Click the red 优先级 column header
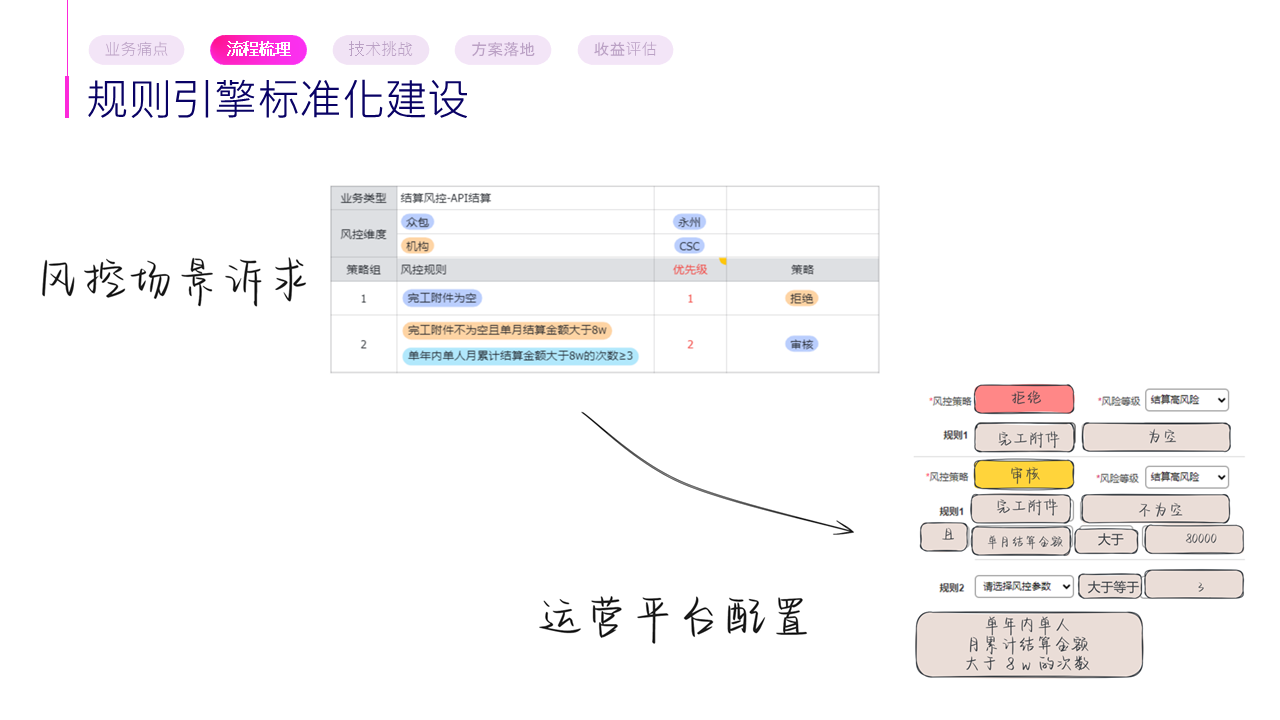The width and height of the screenshot is (1280, 720). pyautogui.click(x=690, y=270)
